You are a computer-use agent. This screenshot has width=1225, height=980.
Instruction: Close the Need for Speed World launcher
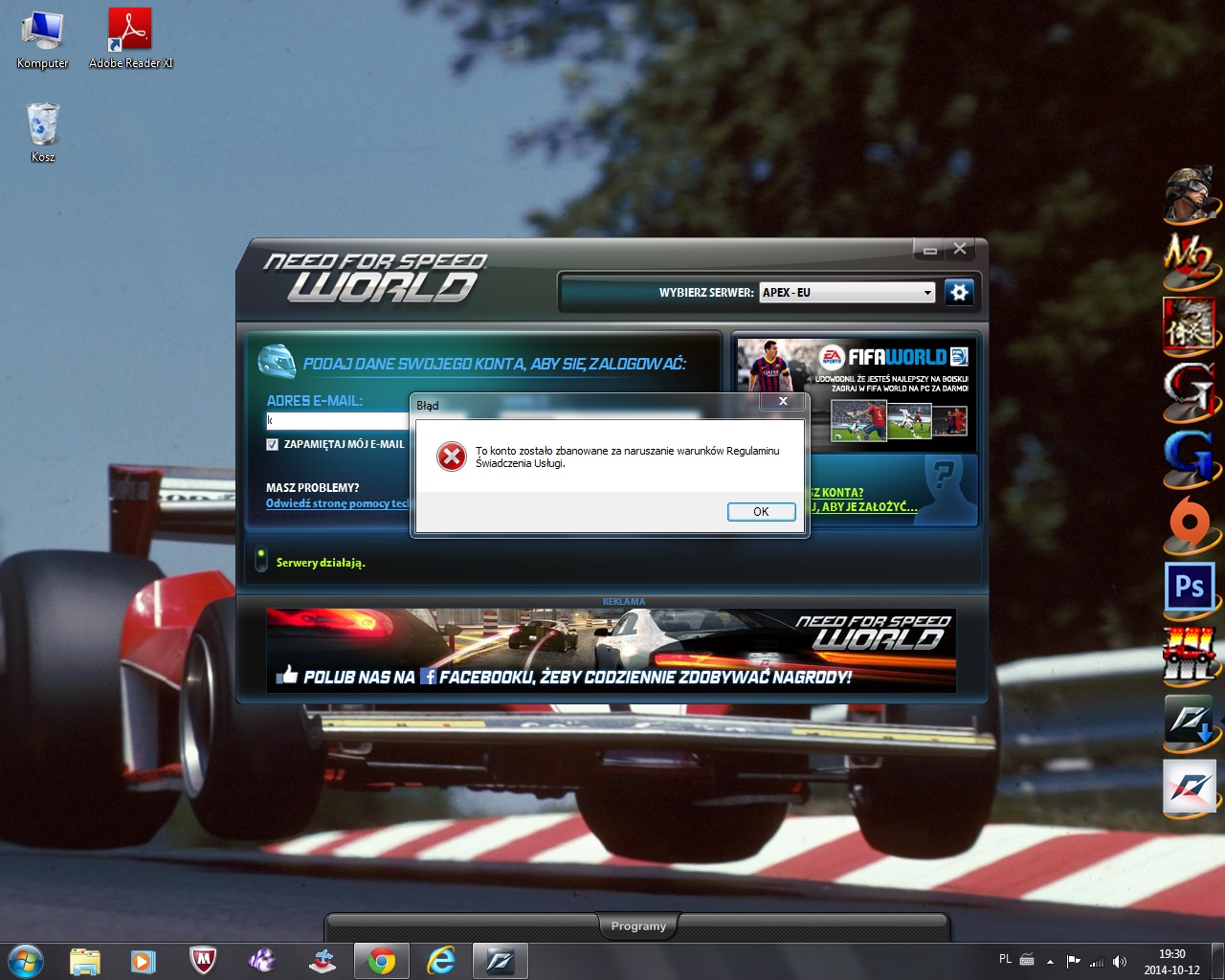pos(960,249)
